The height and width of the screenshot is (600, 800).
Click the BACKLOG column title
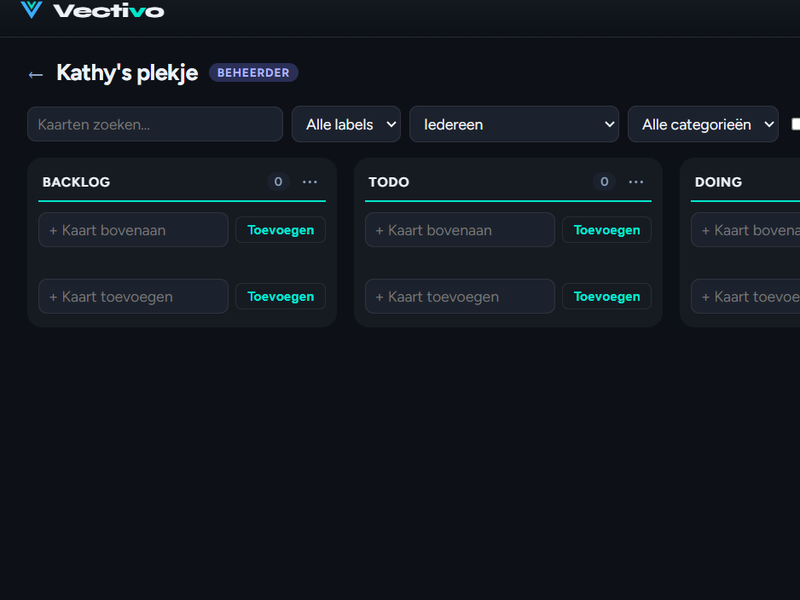point(76,182)
